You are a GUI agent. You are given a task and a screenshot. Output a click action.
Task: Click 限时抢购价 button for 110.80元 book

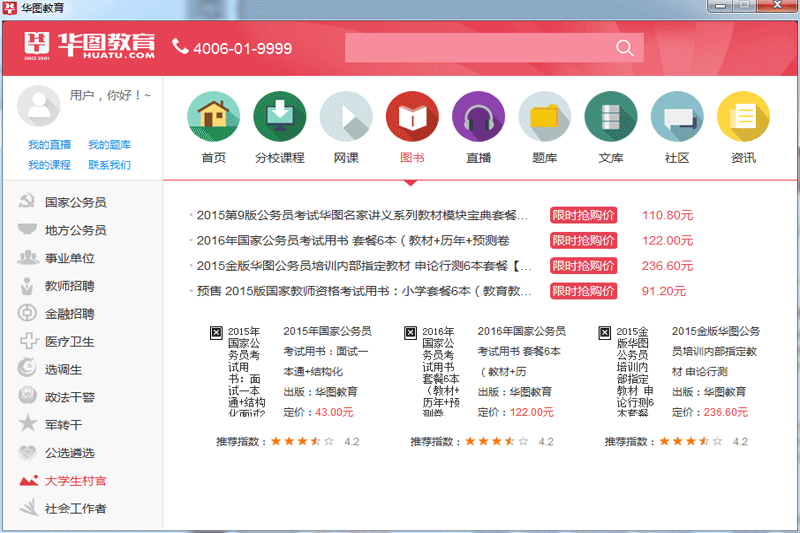point(583,215)
